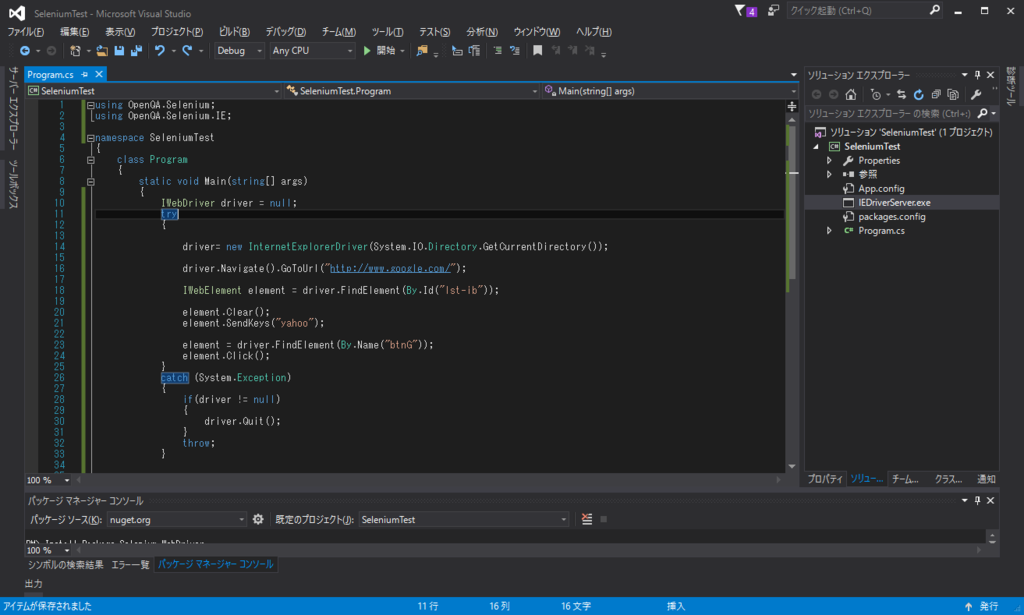1024x615 pixels.
Task: Click the split editor handle above the scrollbar
Action: 792,106
